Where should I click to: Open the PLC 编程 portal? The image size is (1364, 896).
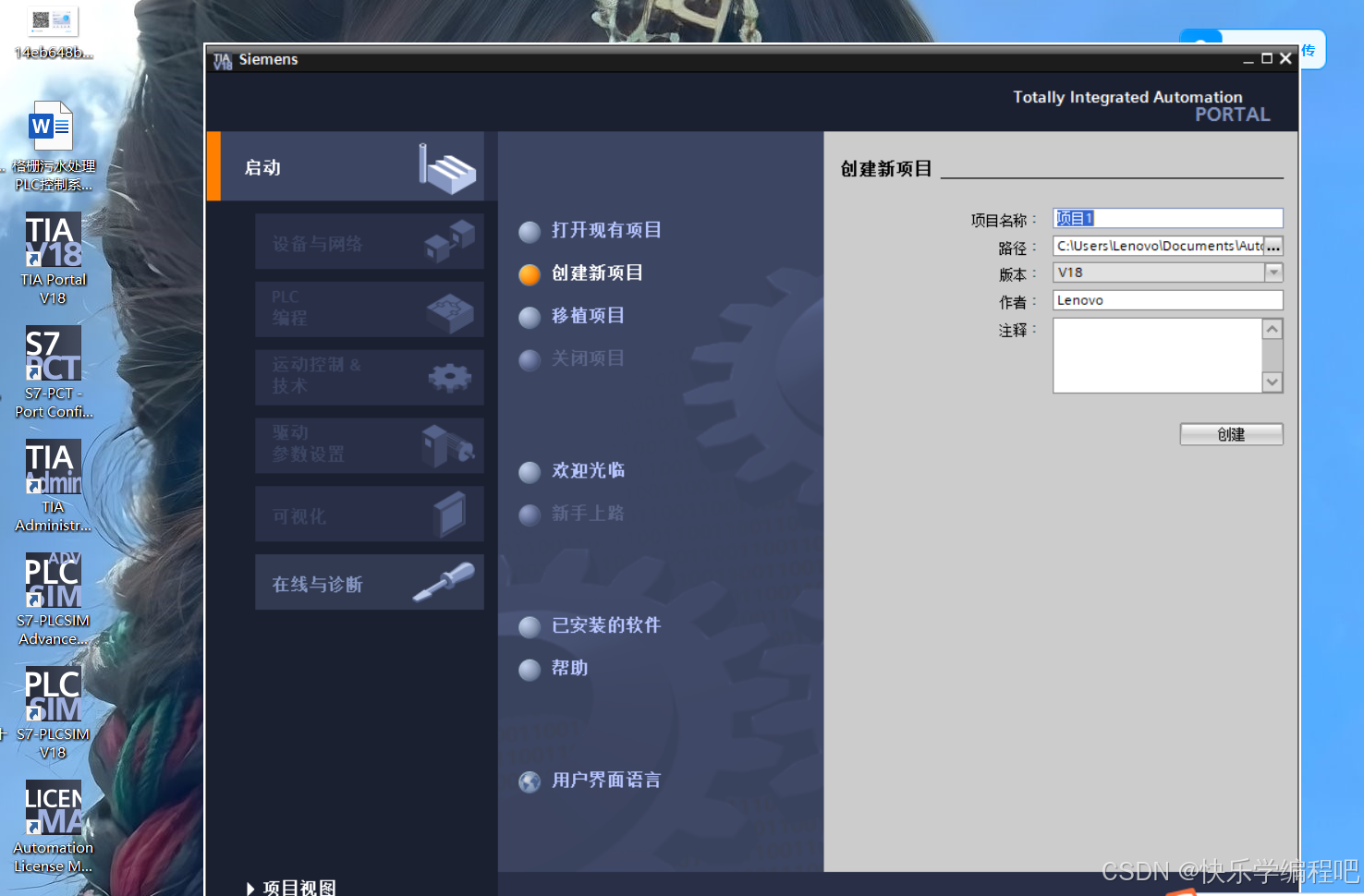(369, 309)
